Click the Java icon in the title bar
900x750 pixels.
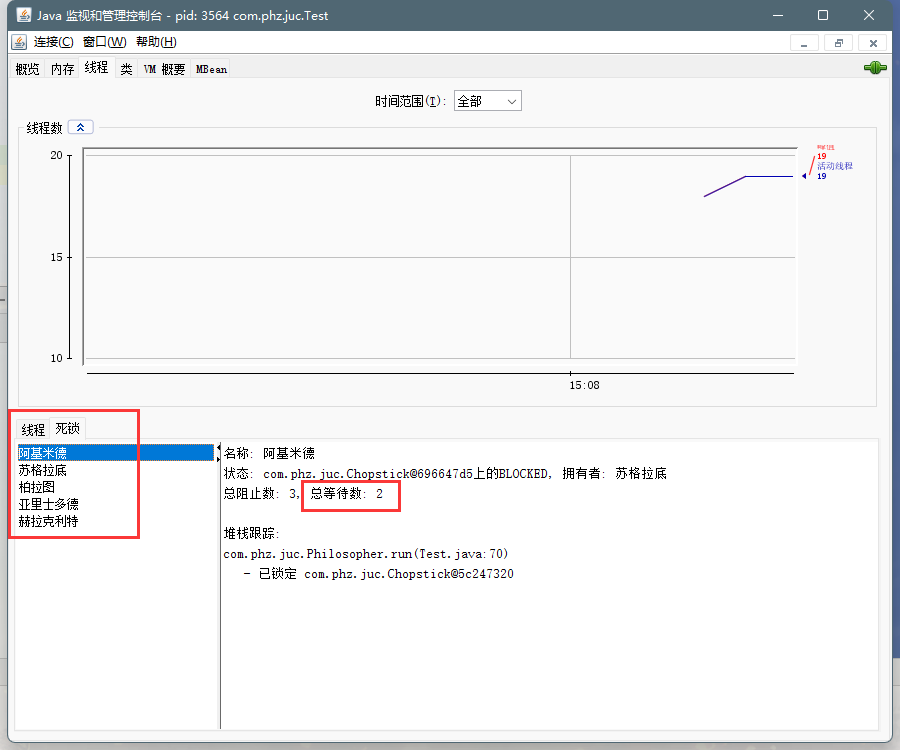click(x=24, y=15)
